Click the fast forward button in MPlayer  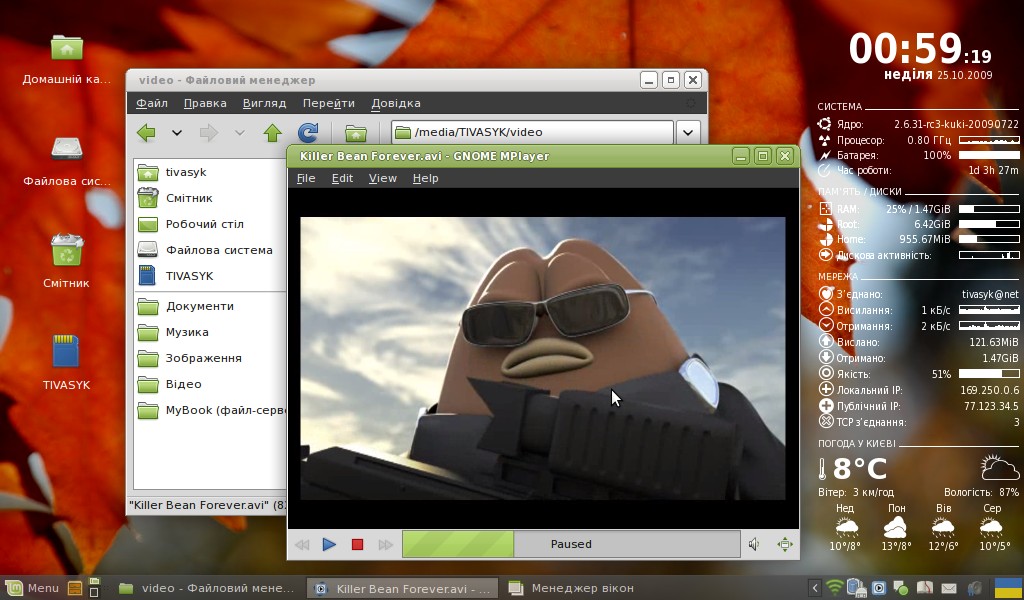coord(385,545)
